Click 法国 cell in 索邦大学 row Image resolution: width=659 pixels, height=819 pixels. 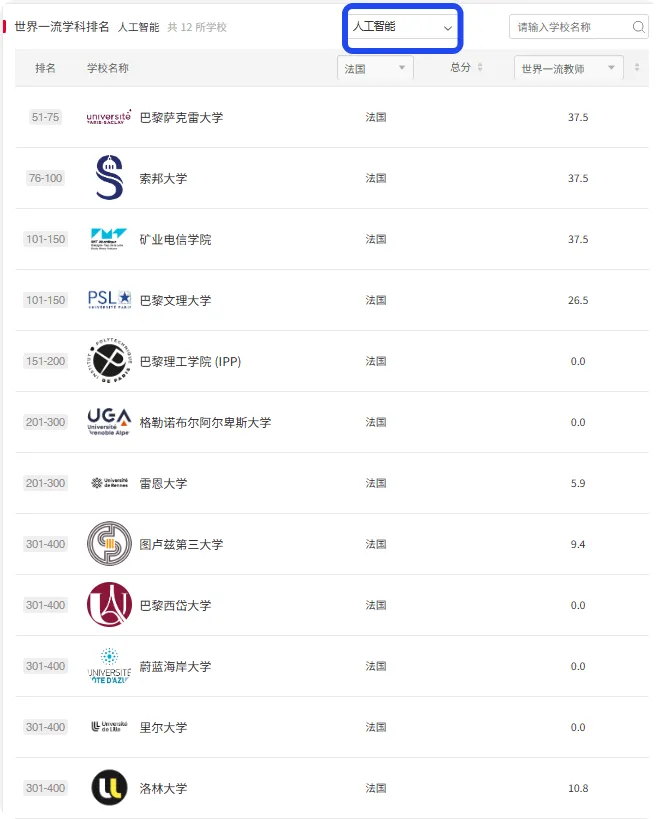coord(375,178)
